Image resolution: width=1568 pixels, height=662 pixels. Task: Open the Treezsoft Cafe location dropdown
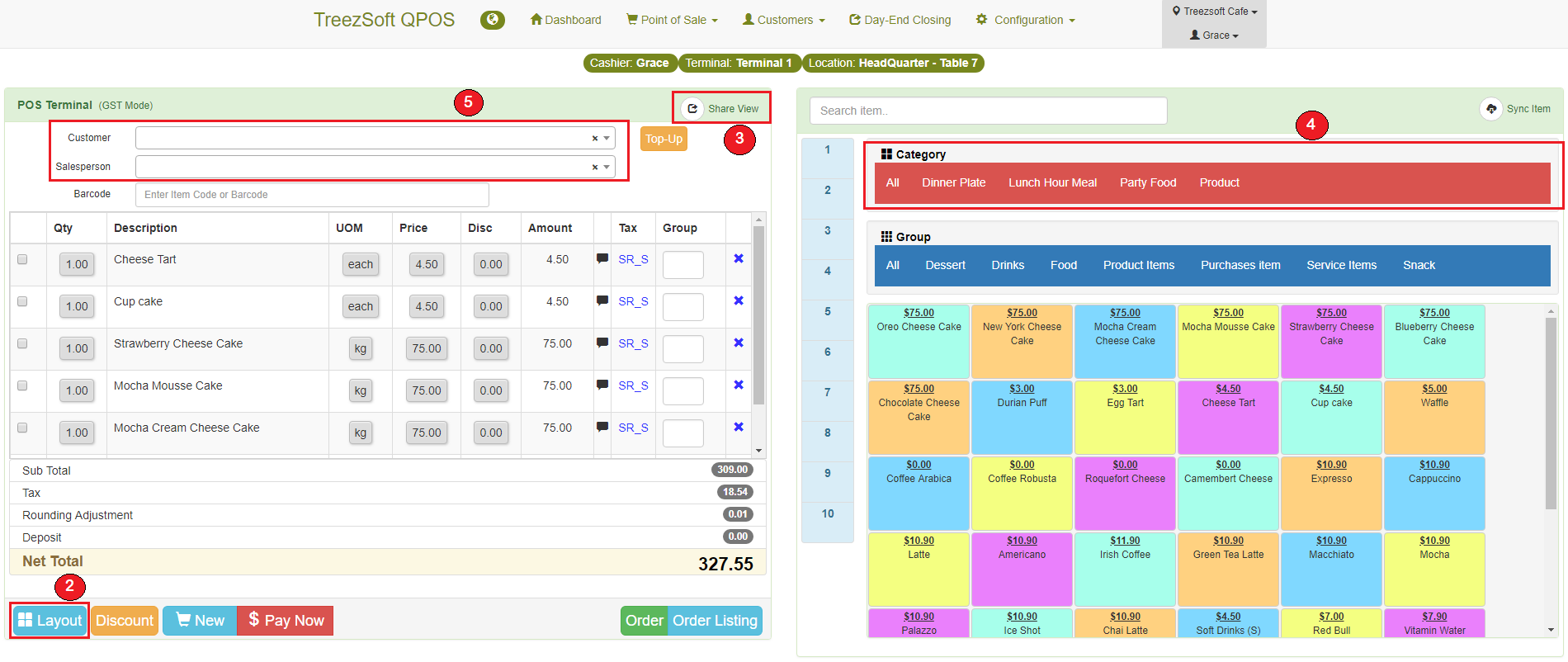pos(1215,12)
